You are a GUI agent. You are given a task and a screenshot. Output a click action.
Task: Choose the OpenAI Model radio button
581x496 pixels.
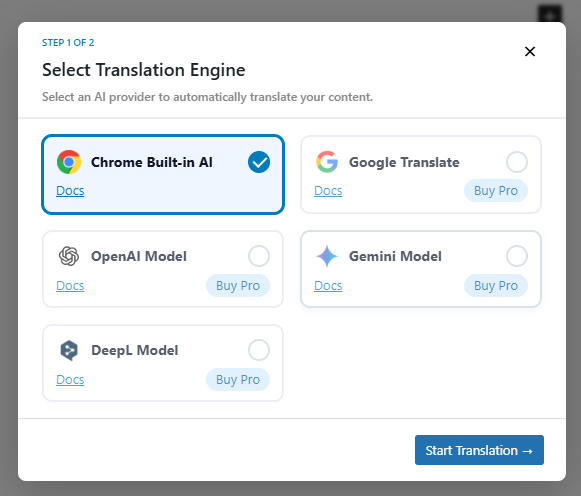pyautogui.click(x=259, y=256)
